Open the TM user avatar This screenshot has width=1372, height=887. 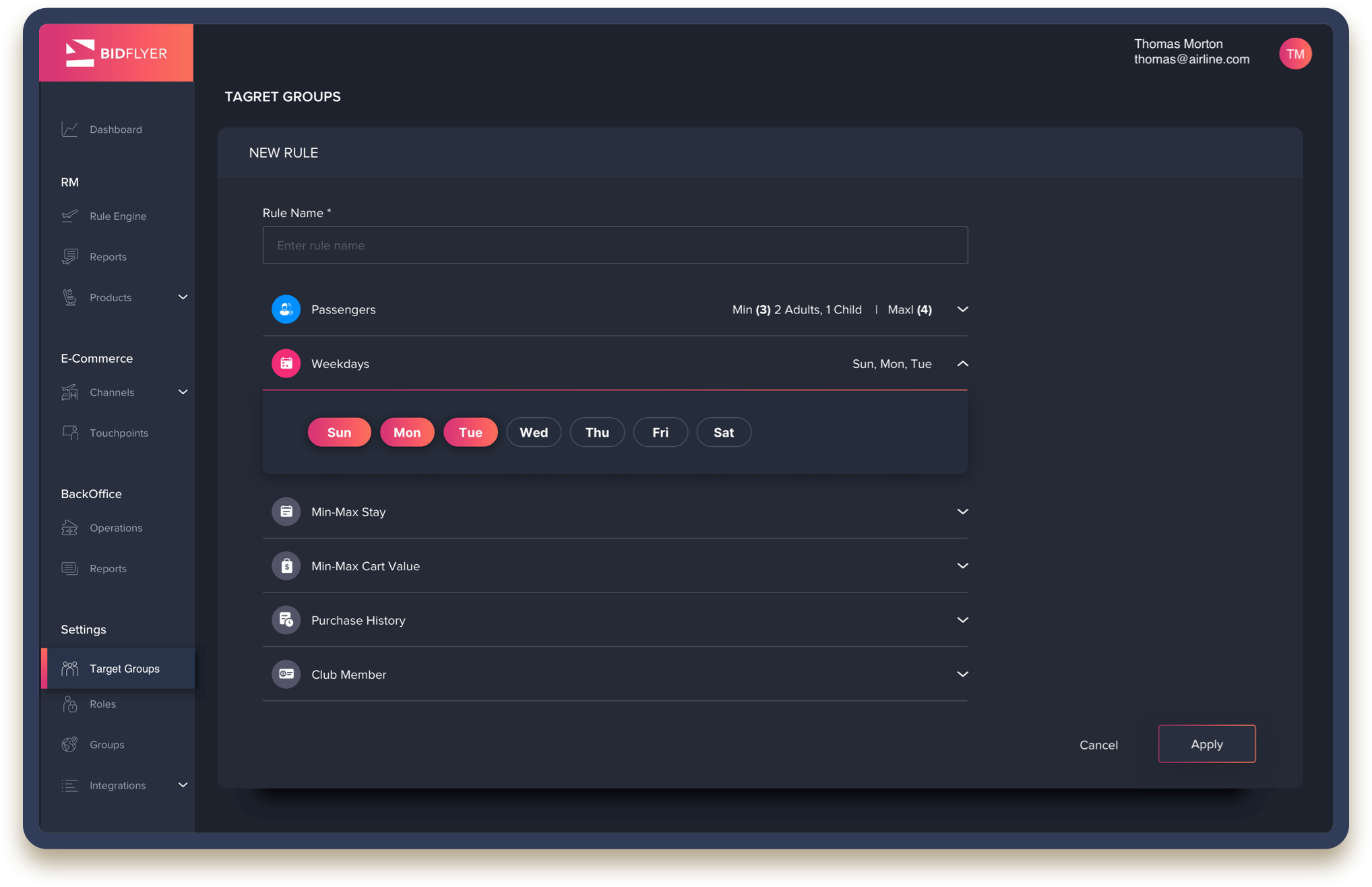(x=1295, y=54)
